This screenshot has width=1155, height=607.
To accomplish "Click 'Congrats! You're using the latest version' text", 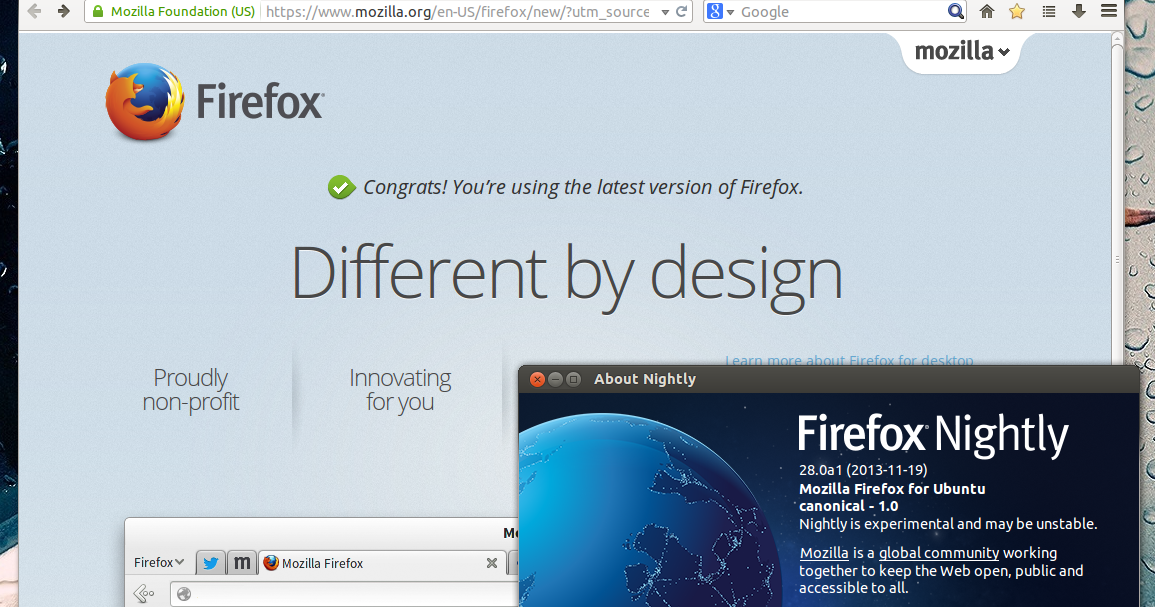I will (x=583, y=187).
